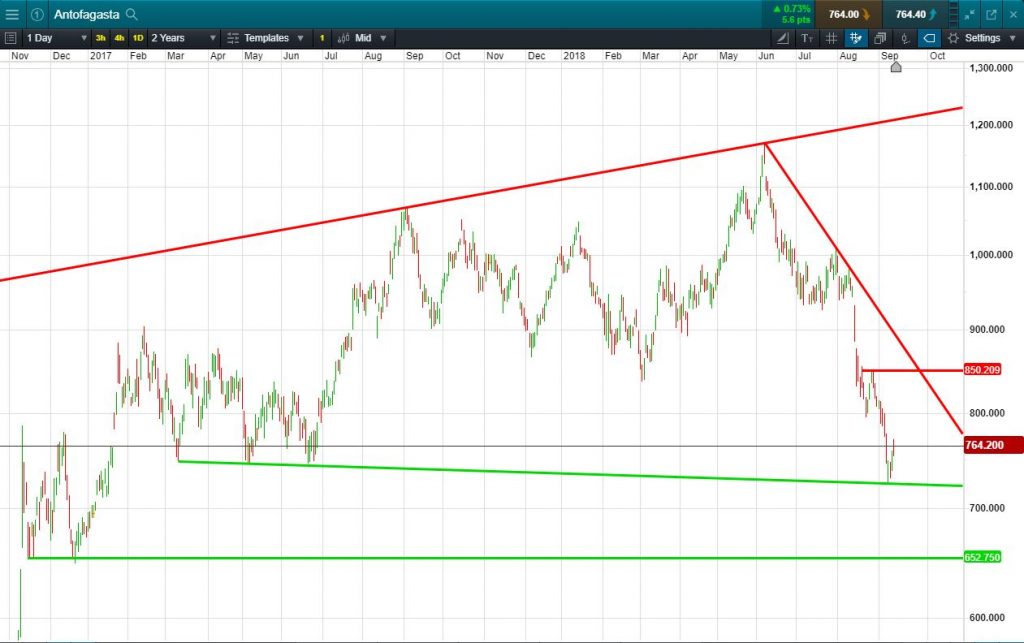This screenshot has width=1024, height=643.
Task: Click the 764.40 buy price button
Action: tap(915, 14)
